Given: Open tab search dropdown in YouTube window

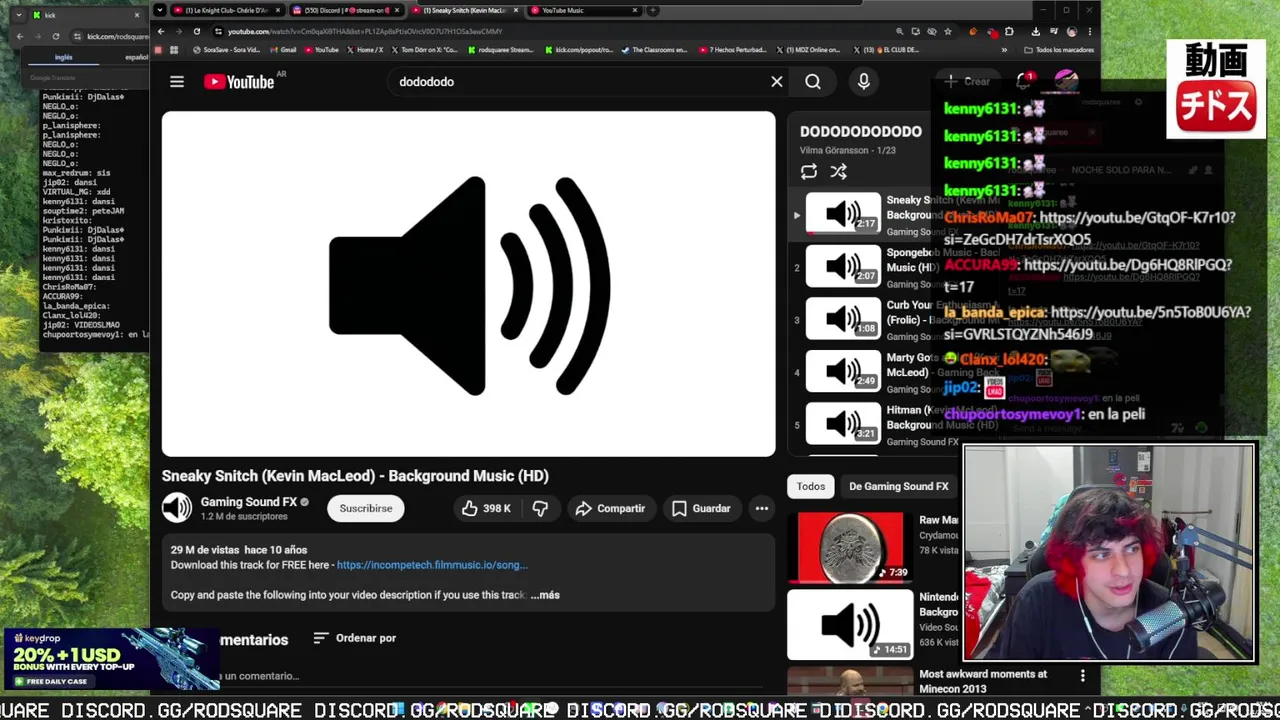Looking at the screenshot, I should pos(160,10).
